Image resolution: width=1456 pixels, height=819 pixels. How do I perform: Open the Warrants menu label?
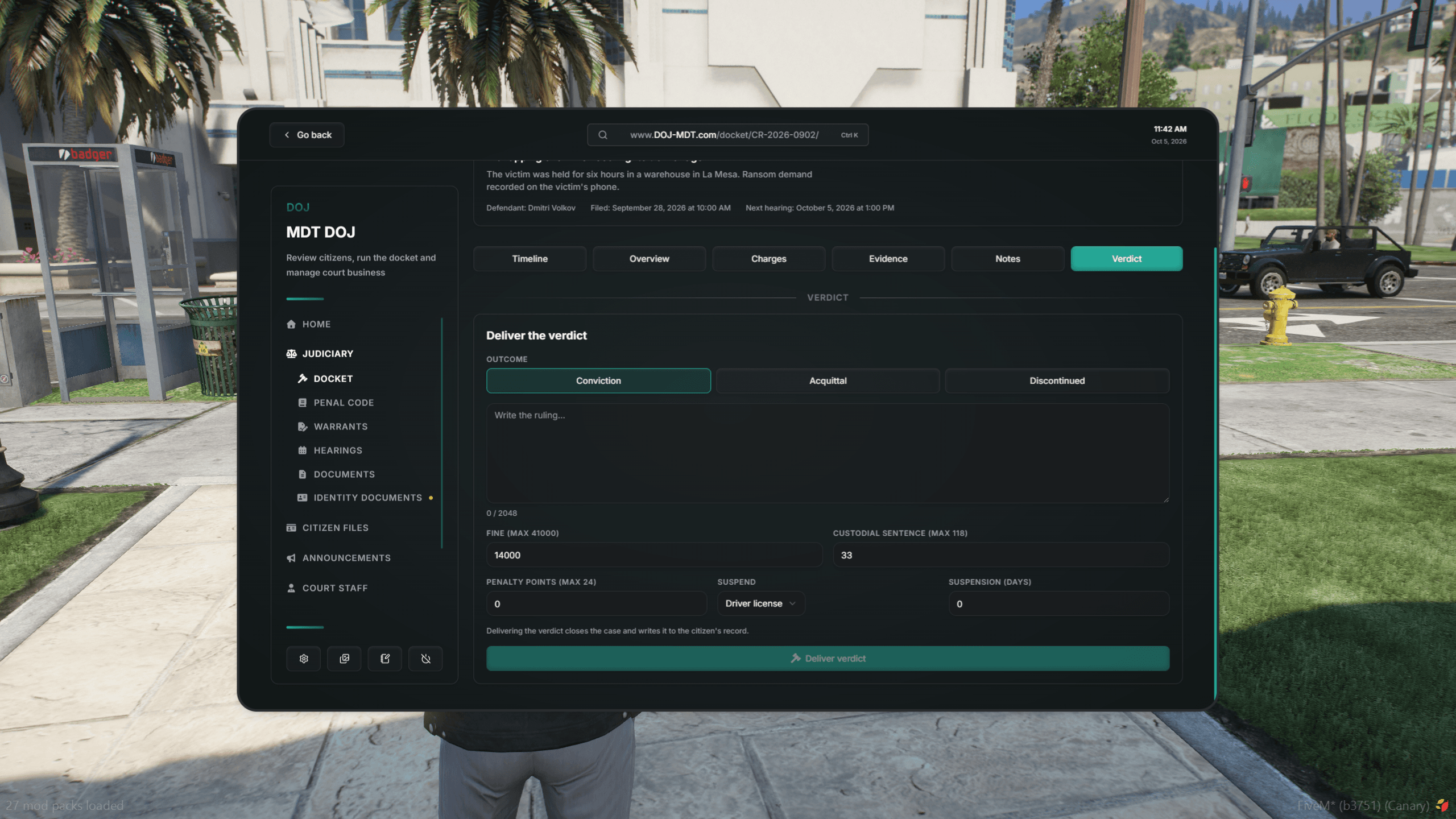(x=341, y=427)
